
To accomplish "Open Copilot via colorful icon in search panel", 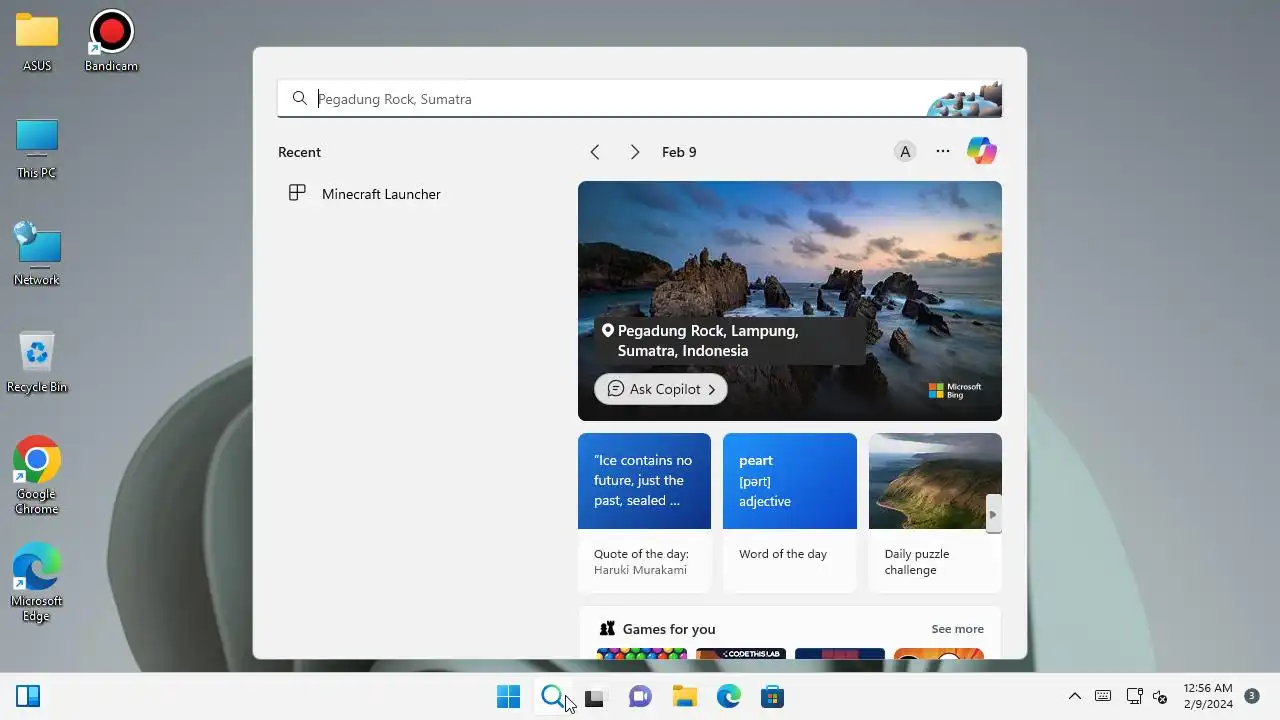I will pos(982,151).
